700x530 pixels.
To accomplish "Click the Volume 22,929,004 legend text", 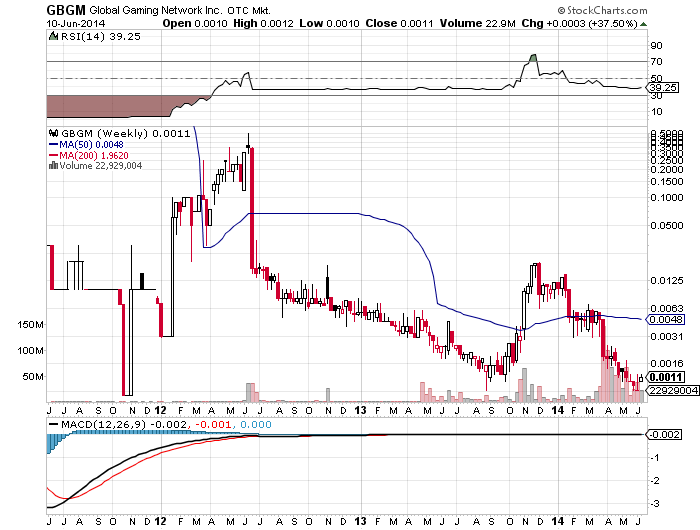I will pyautogui.click(x=101, y=166).
